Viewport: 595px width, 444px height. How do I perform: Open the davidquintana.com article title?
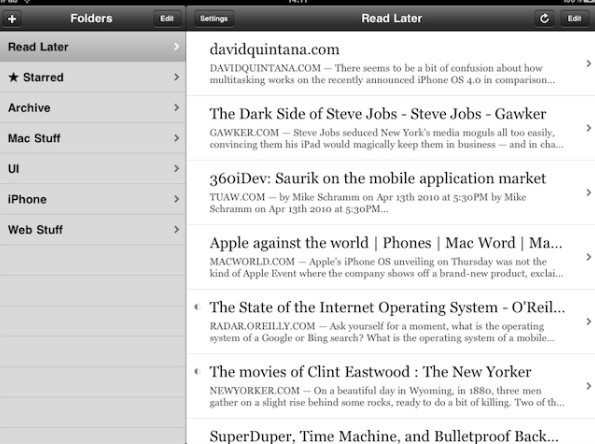click(274, 50)
